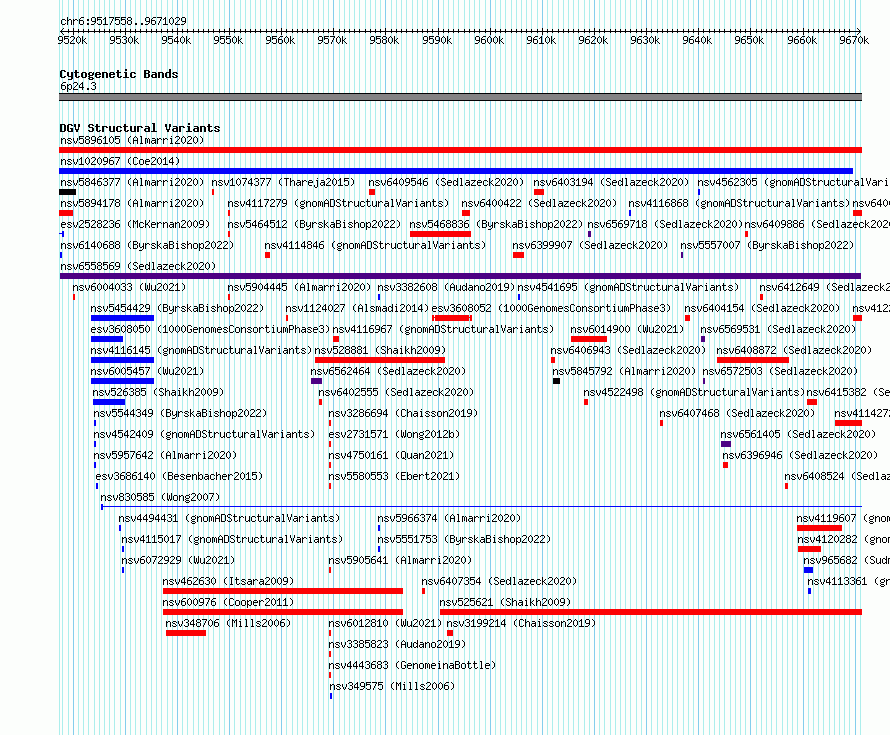Click the nsv6561405 (Sedlazeck2020) purple block
890x735 pixels.
(x=726, y=444)
